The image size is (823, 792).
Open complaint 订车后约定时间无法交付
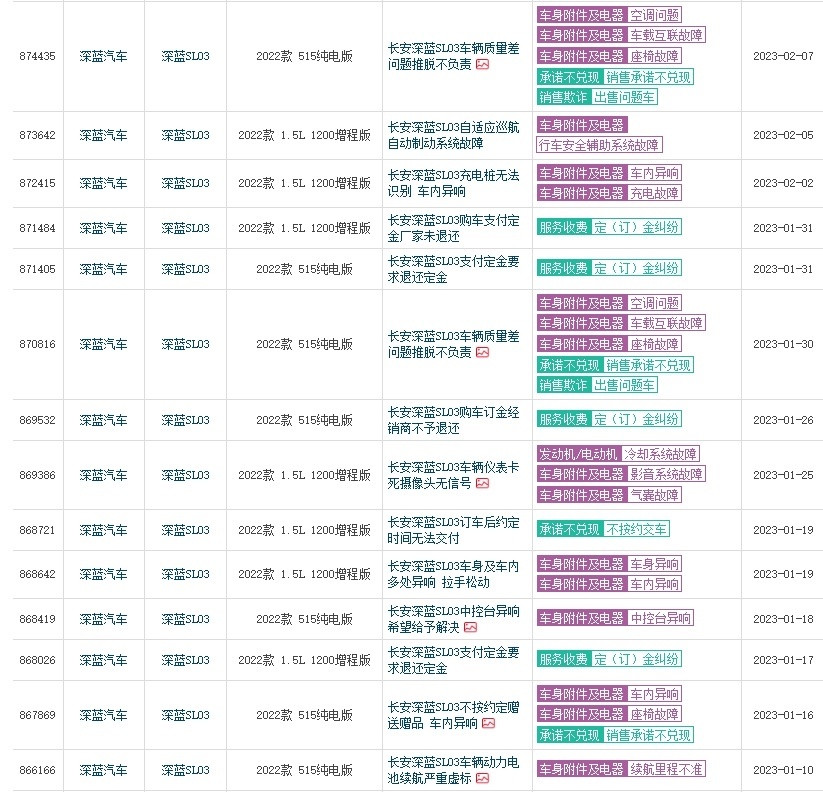pos(453,531)
